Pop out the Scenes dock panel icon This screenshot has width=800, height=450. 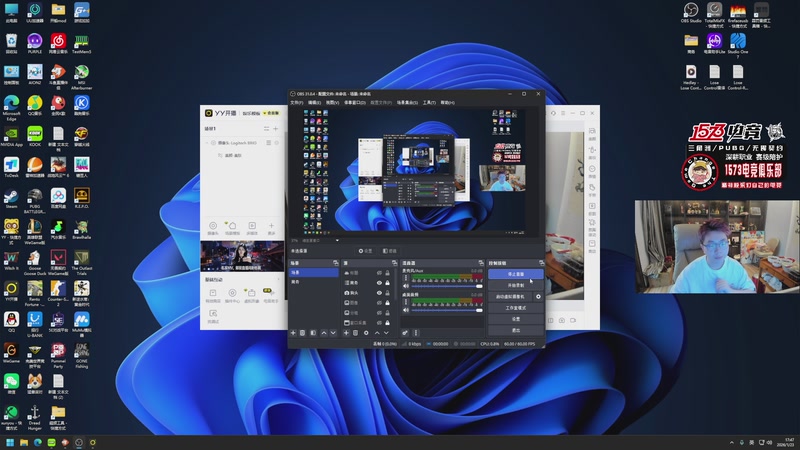pyautogui.click(x=335, y=263)
